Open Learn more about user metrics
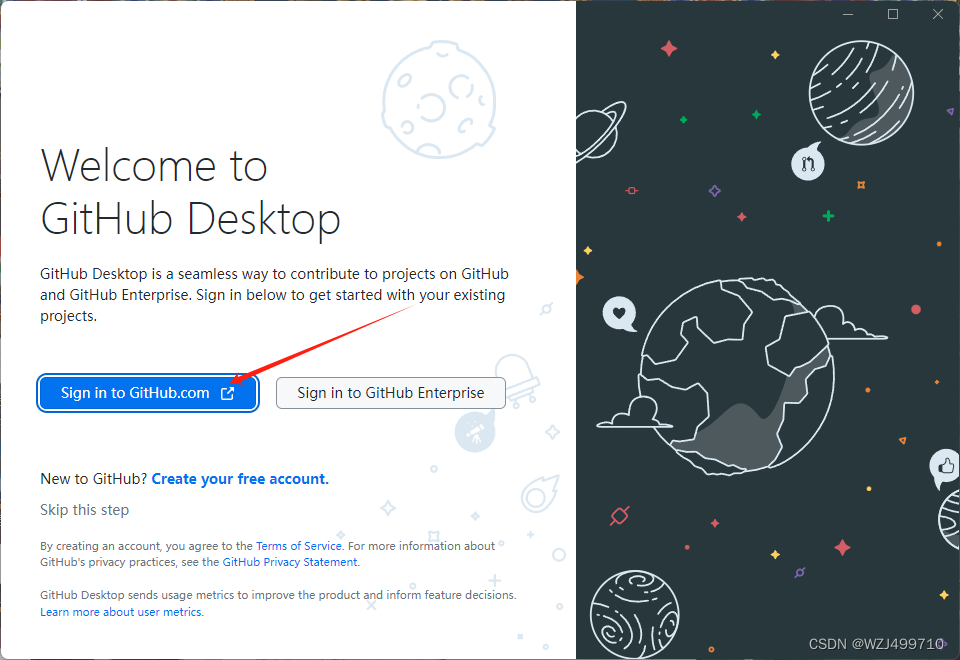This screenshot has width=960, height=660. click(121, 612)
